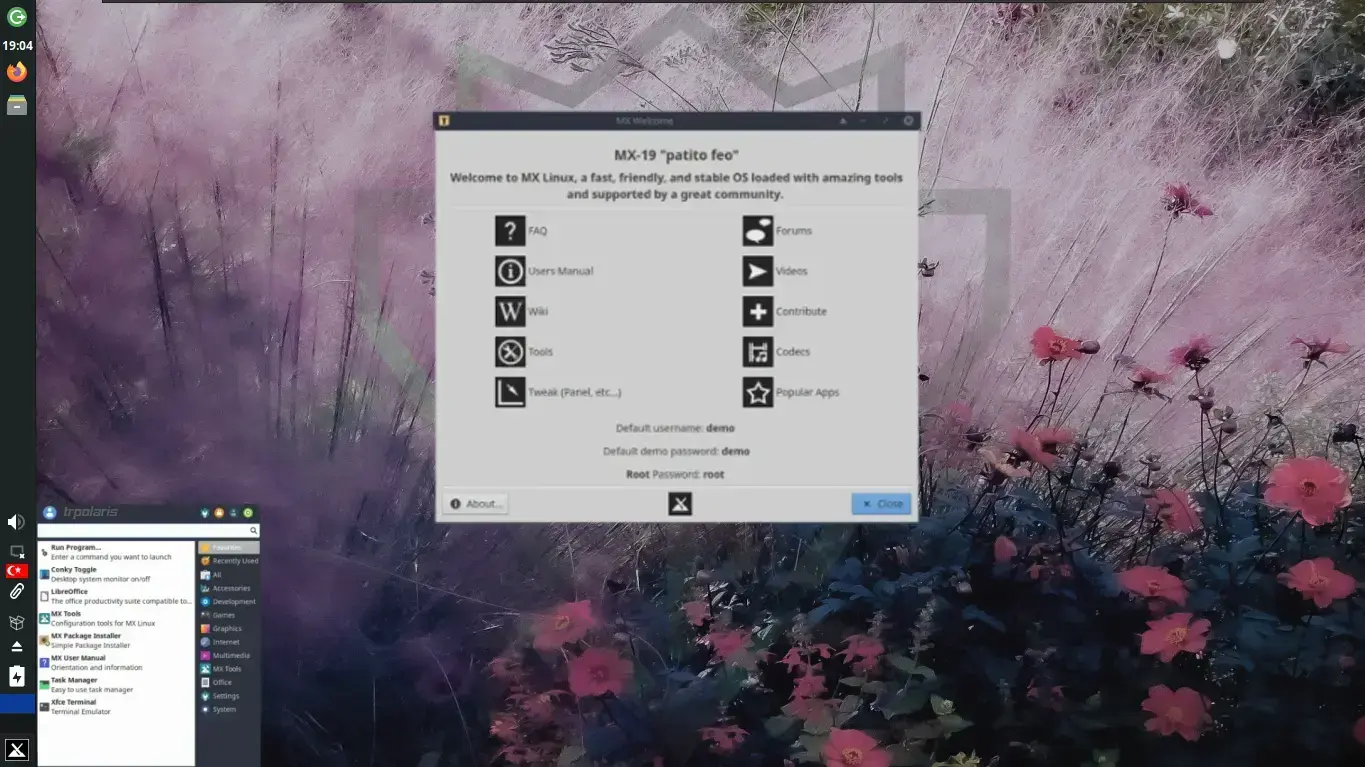The image size is (1365, 767).
Task: Open the Wiki W icon
Action: tap(510, 311)
